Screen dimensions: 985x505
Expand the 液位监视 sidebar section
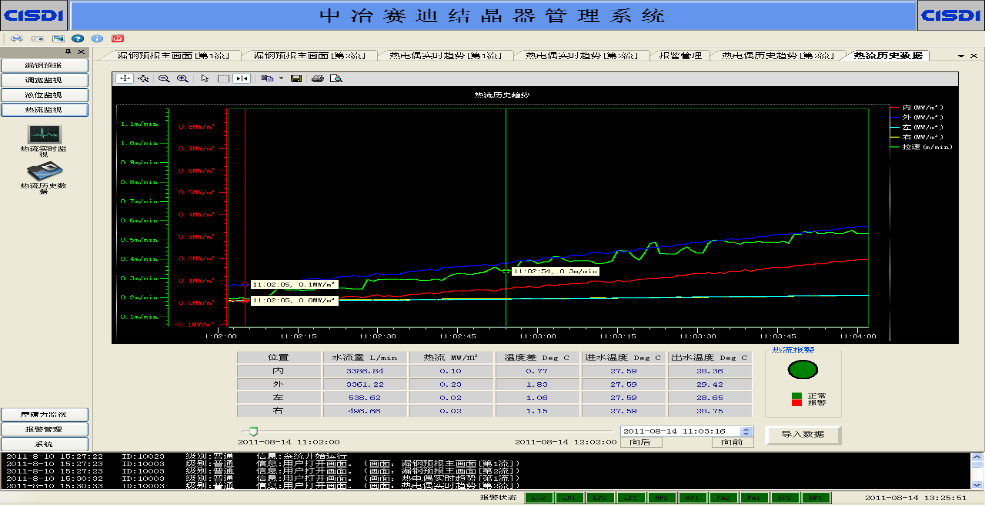[x=45, y=95]
